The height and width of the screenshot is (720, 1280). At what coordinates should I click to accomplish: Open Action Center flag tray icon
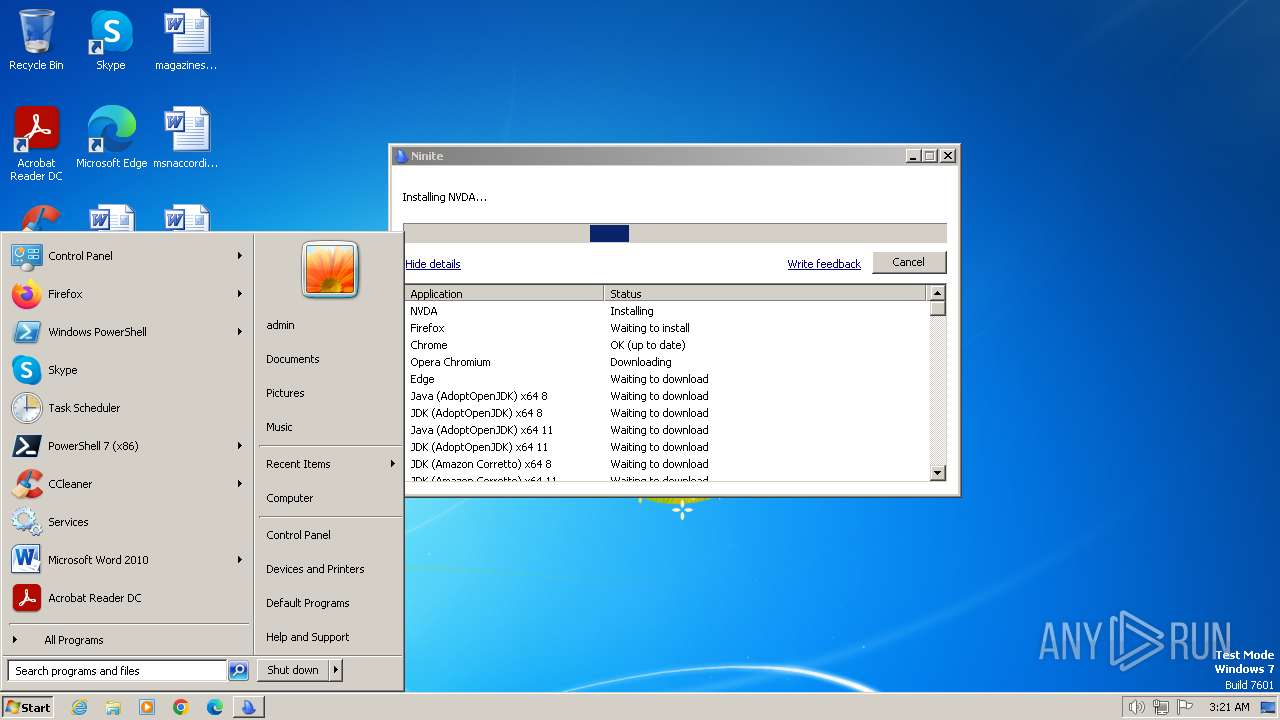[x=1185, y=707]
